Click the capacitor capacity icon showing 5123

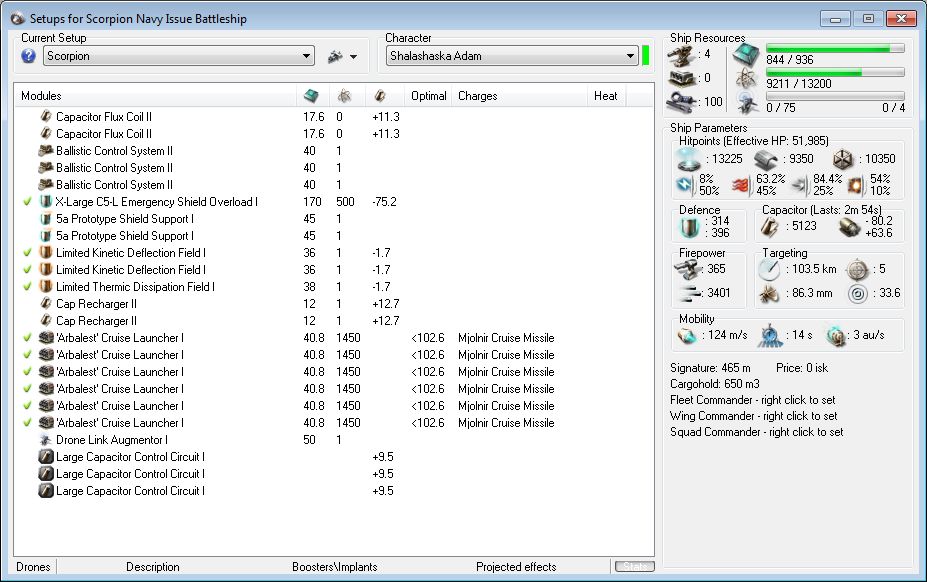[769, 227]
